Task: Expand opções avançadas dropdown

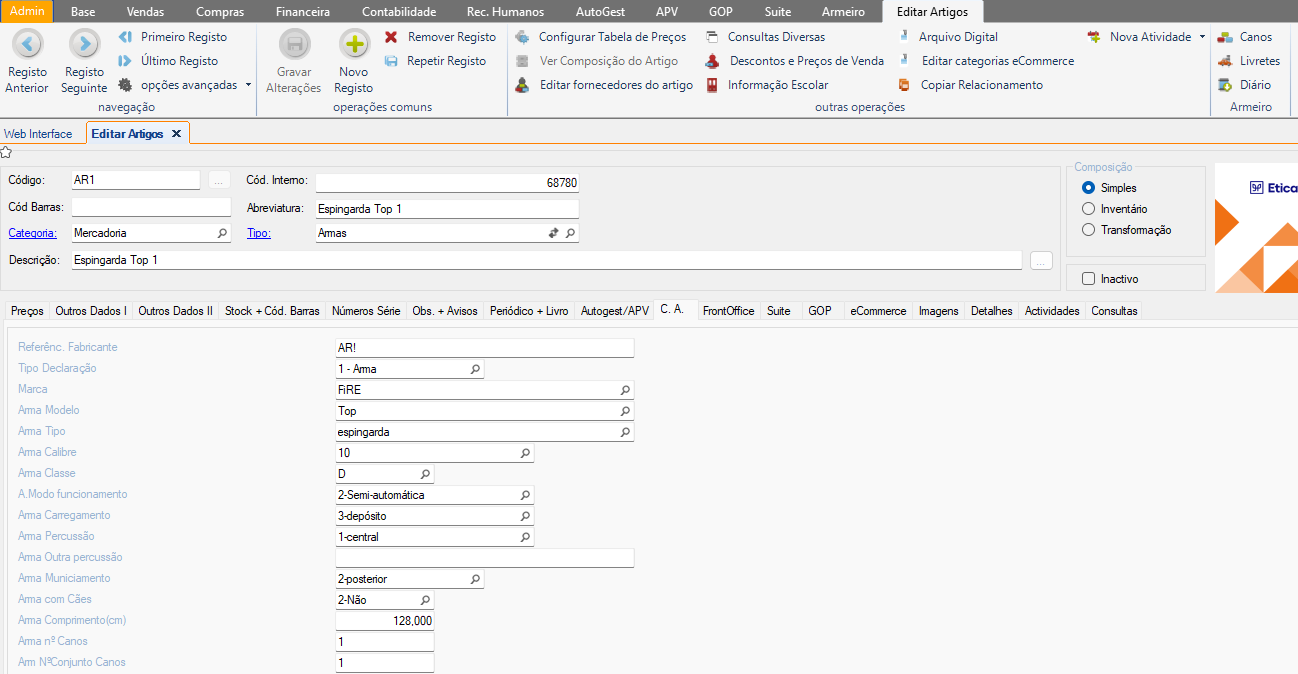Action: [x=248, y=85]
